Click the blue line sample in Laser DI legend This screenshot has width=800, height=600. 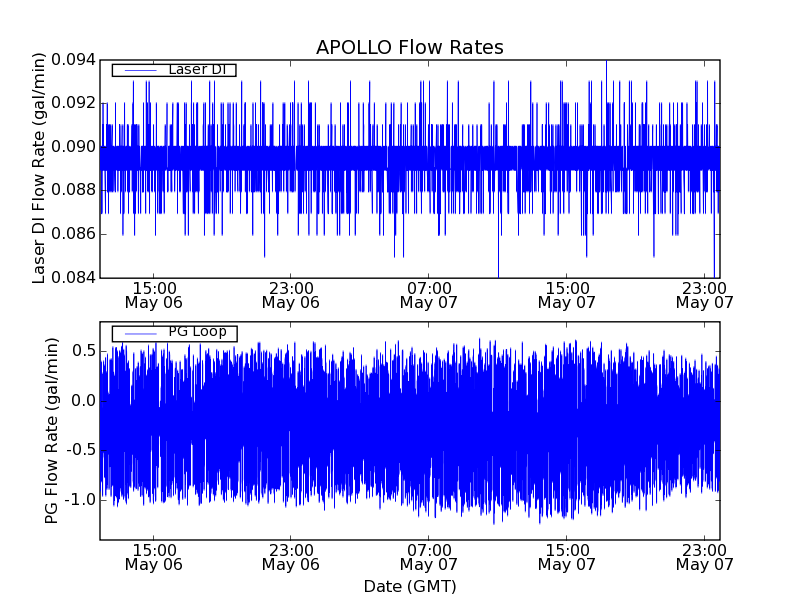pos(139,70)
